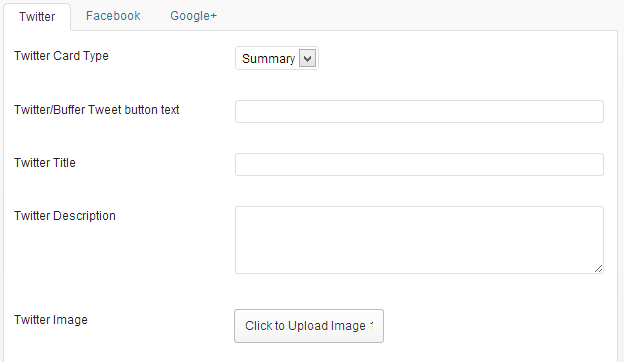Click the Facebook link in tab bar

coord(113,16)
